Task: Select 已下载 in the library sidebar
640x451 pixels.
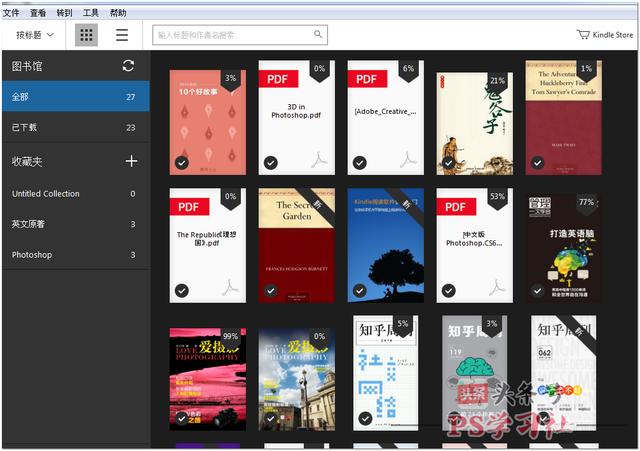Action: click(x=25, y=127)
